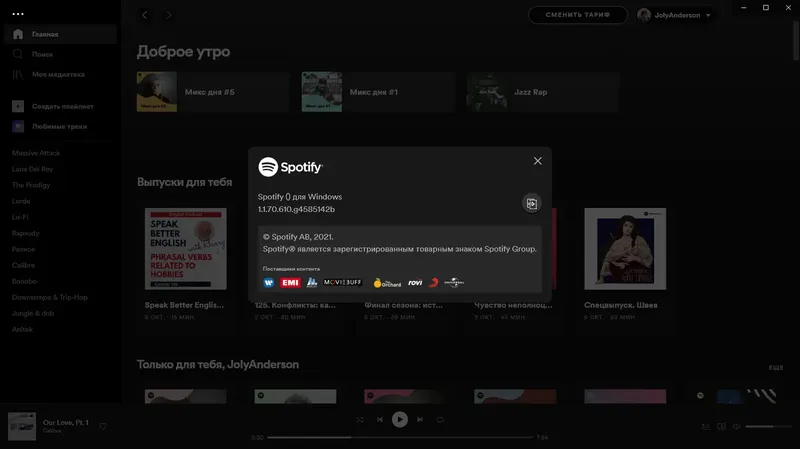Open Lorde playlist in sidebar
Viewport: 800px width, 449px height.
[x=21, y=201]
